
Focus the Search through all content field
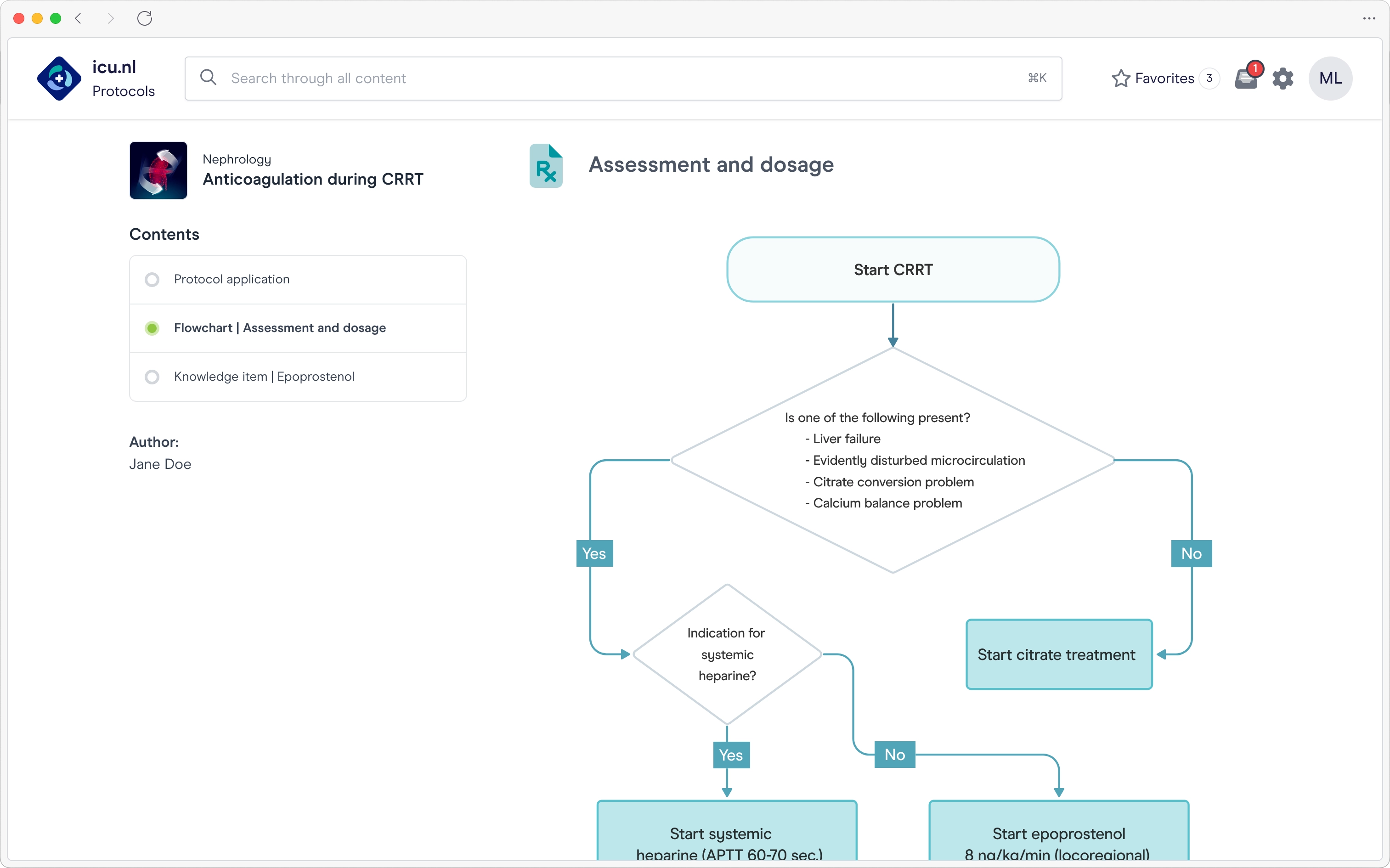click(x=623, y=78)
